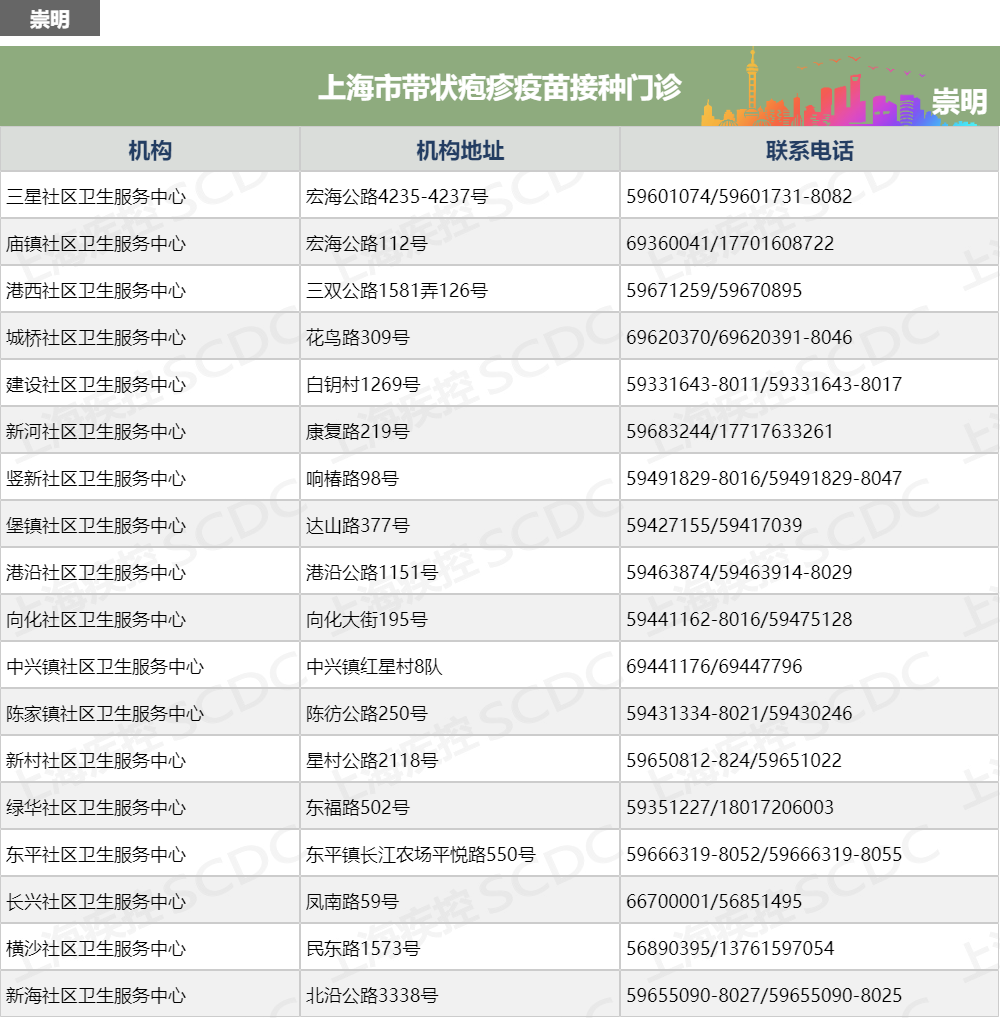Click the 联系电话 column header
The width and height of the screenshot is (1000, 1018).
810,150
